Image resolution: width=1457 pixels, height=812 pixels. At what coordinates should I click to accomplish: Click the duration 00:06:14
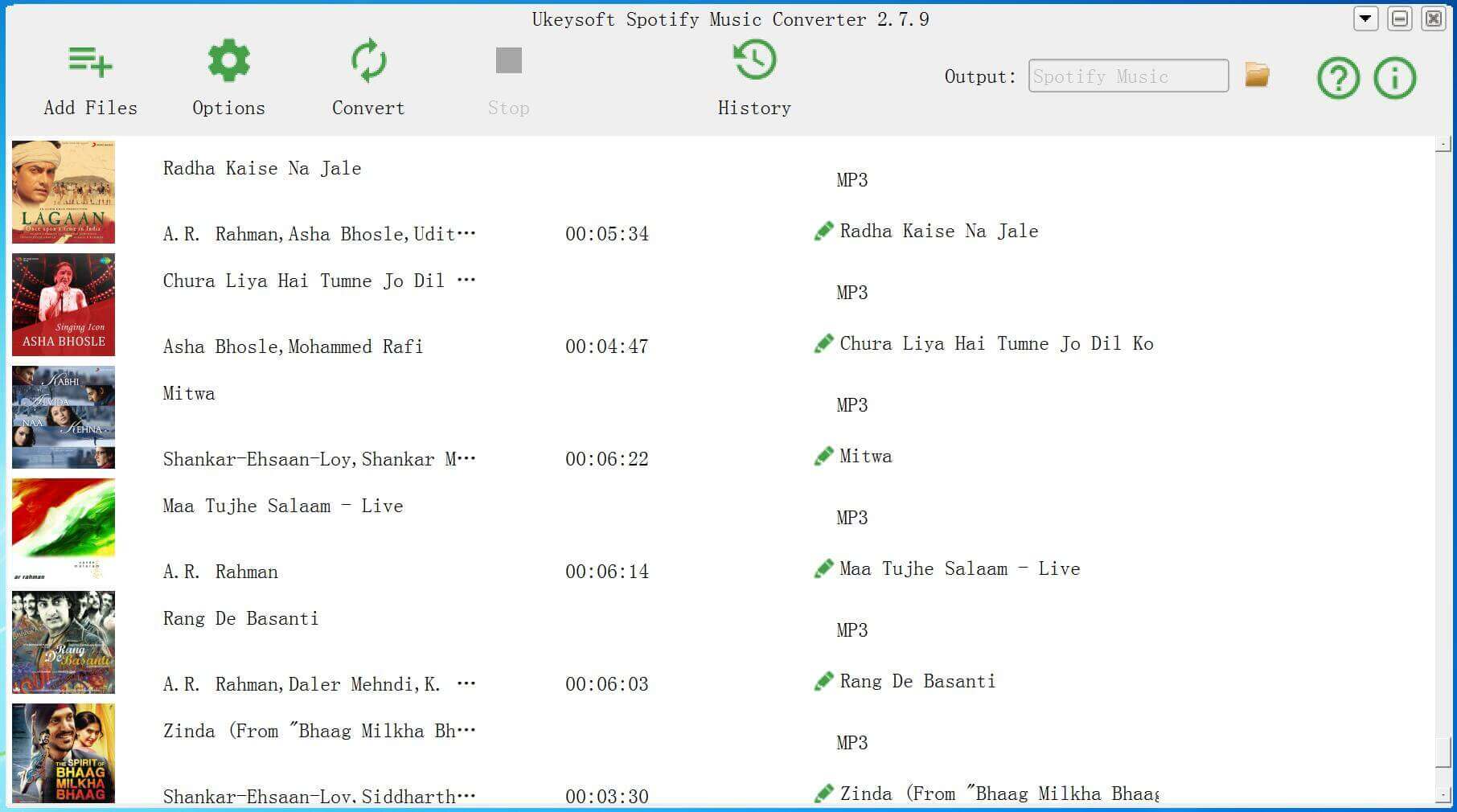607,572
